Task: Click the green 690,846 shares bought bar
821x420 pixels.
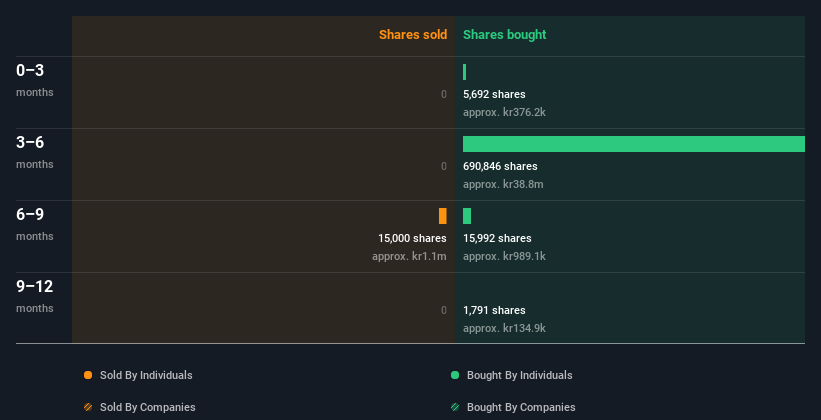Action: [634, 144]
